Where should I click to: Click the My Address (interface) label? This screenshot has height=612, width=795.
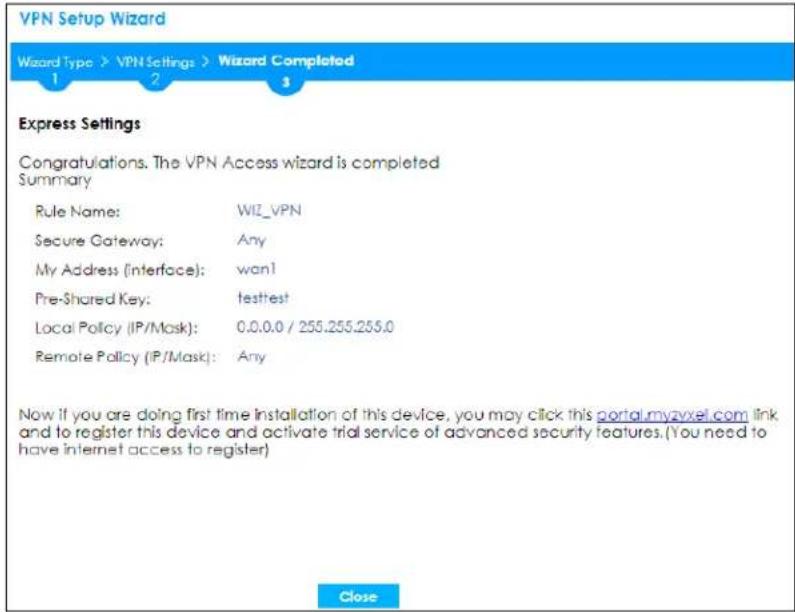point(120,270)
